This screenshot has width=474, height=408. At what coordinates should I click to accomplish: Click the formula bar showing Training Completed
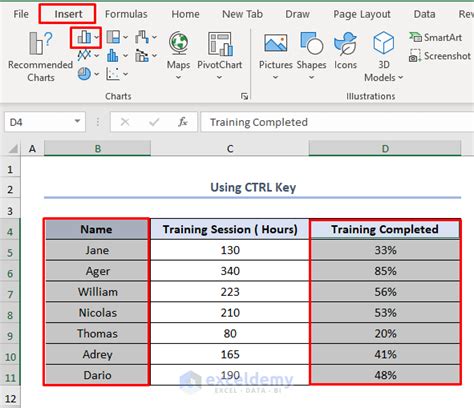[337, 122]
